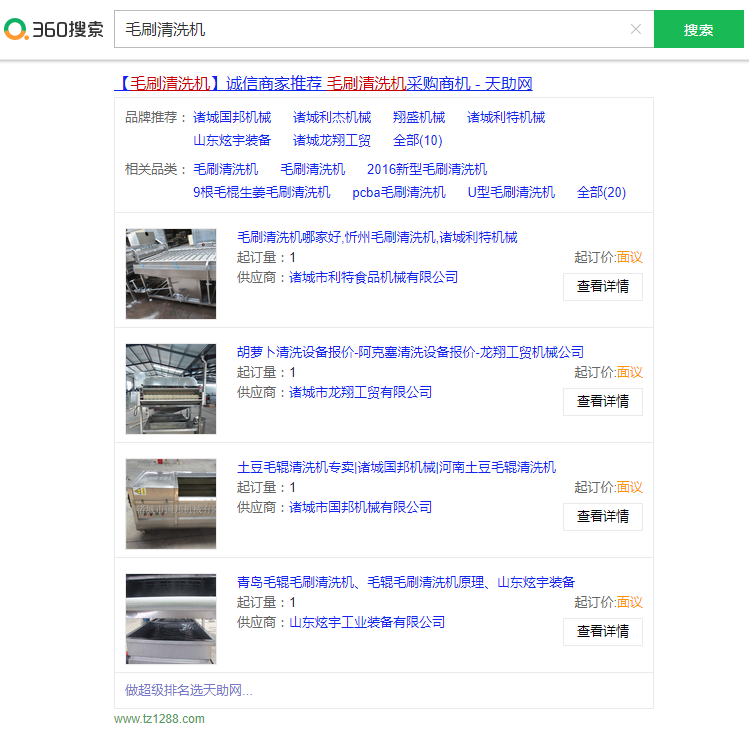Screen dimensions: 750x740
Task: Open the 利特食品机械 product thumbnail
Action: [171, 273]
